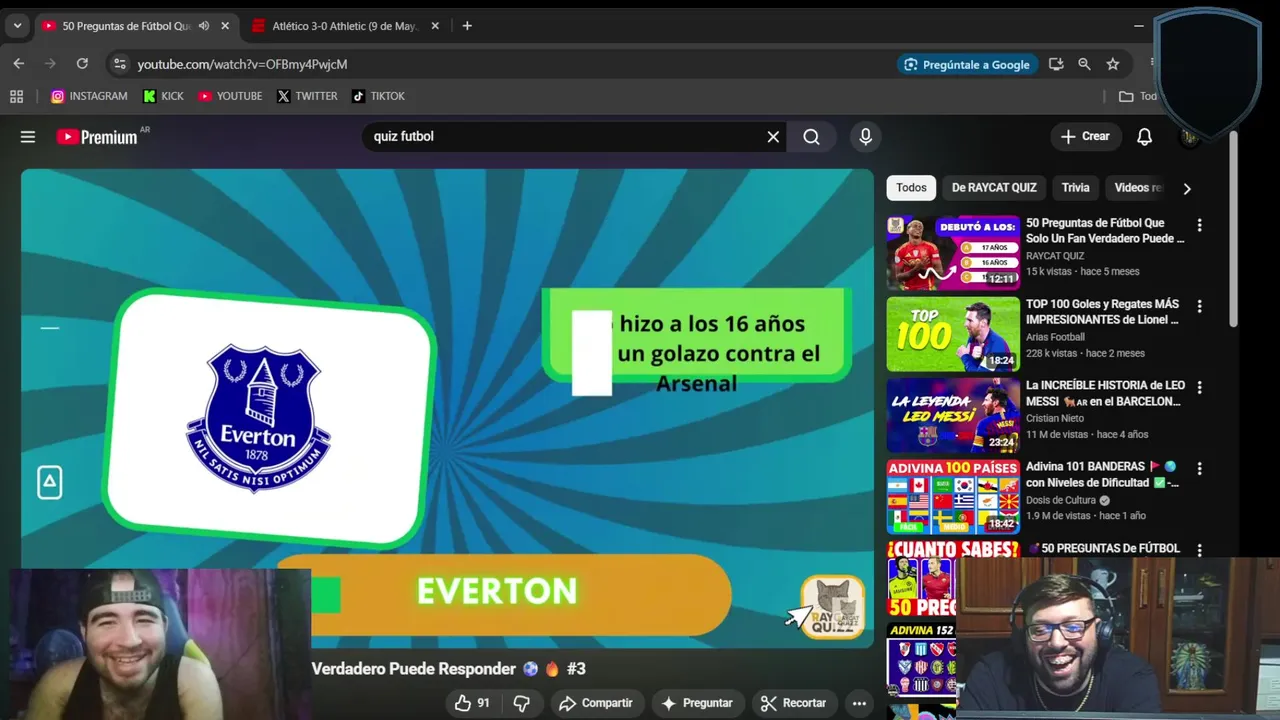Open the bookmarks folder on the right
1280x720 pixels.
click(1137, 96)
